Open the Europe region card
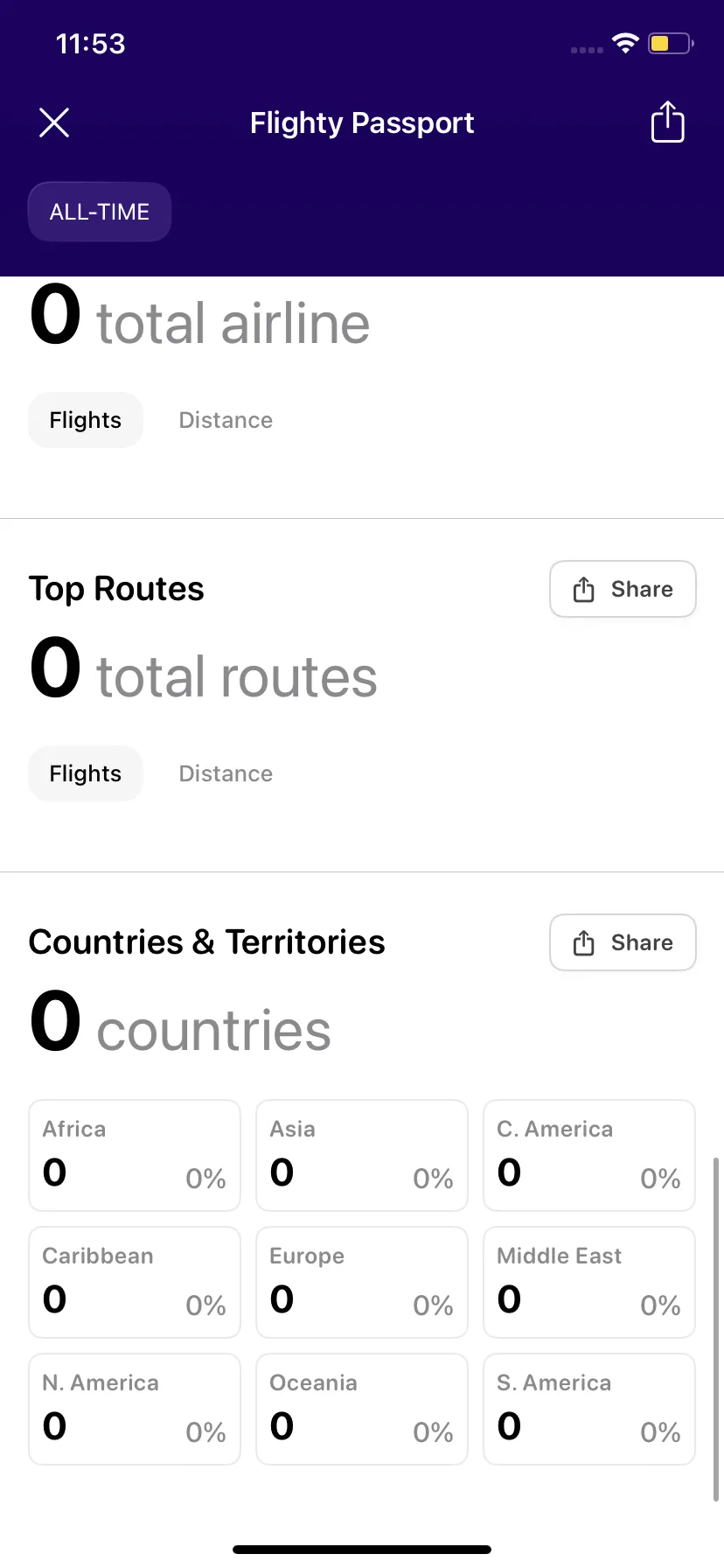Image resolution: width=724 pixels, height=1568 pixels. click(362, 1283)
